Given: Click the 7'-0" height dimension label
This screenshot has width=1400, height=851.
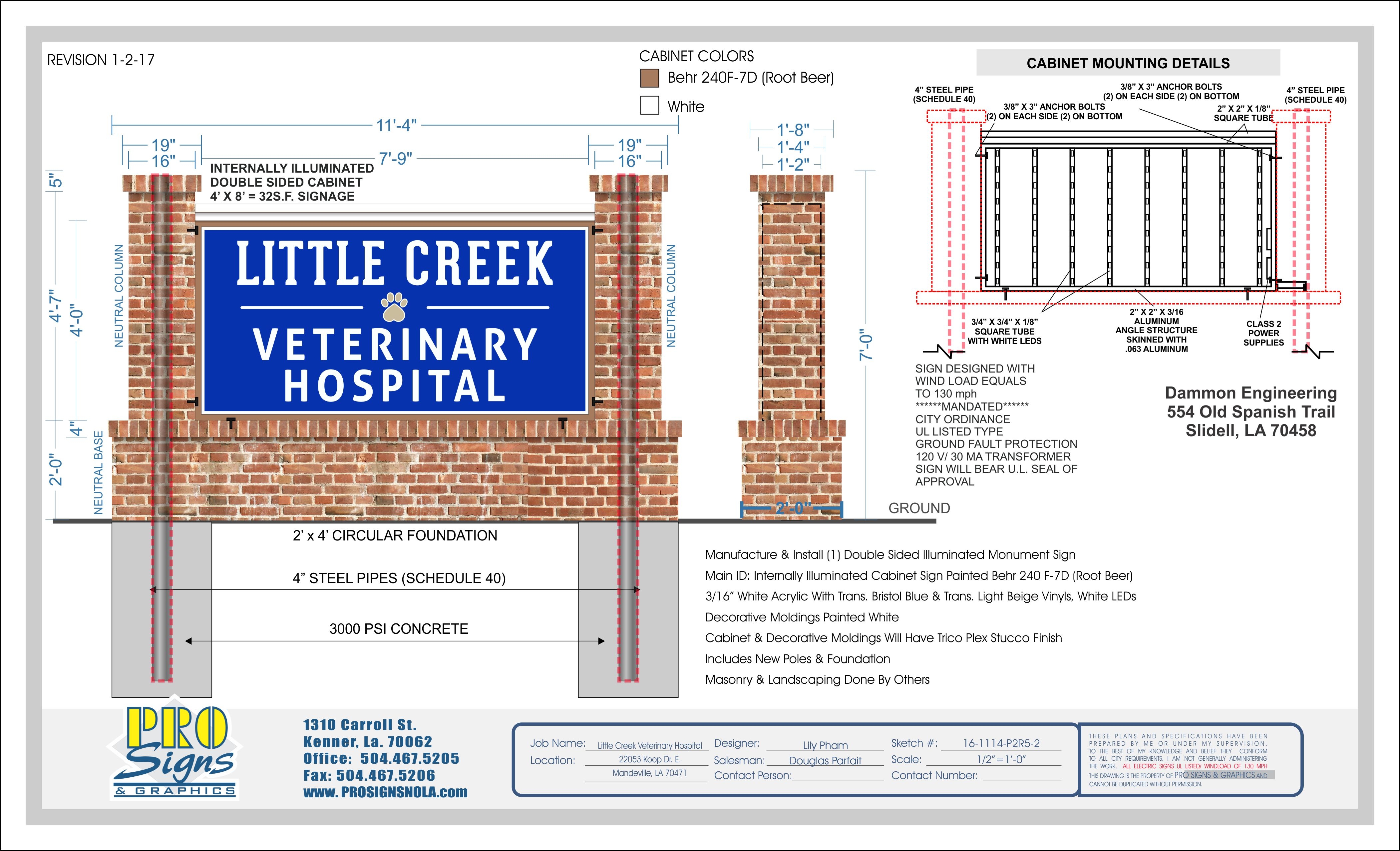Looking at the screenshot, I should coord(865,345).
